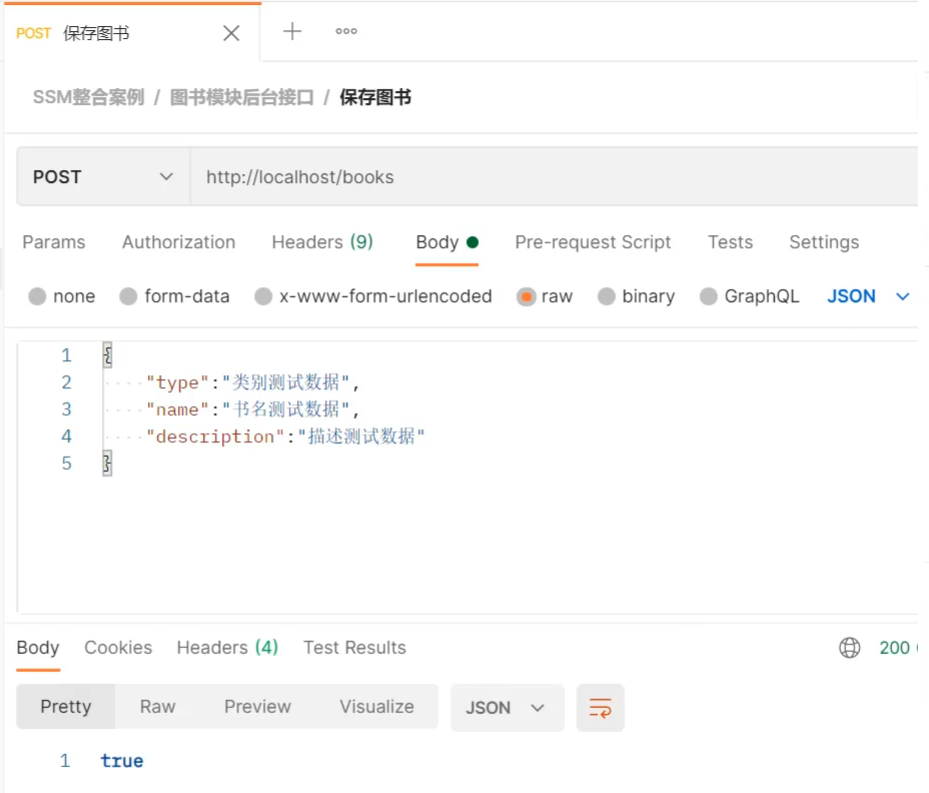Open the Visualize response view
Image resolution: width=929 pixels, height=793 pixels.
coord(377,706)
